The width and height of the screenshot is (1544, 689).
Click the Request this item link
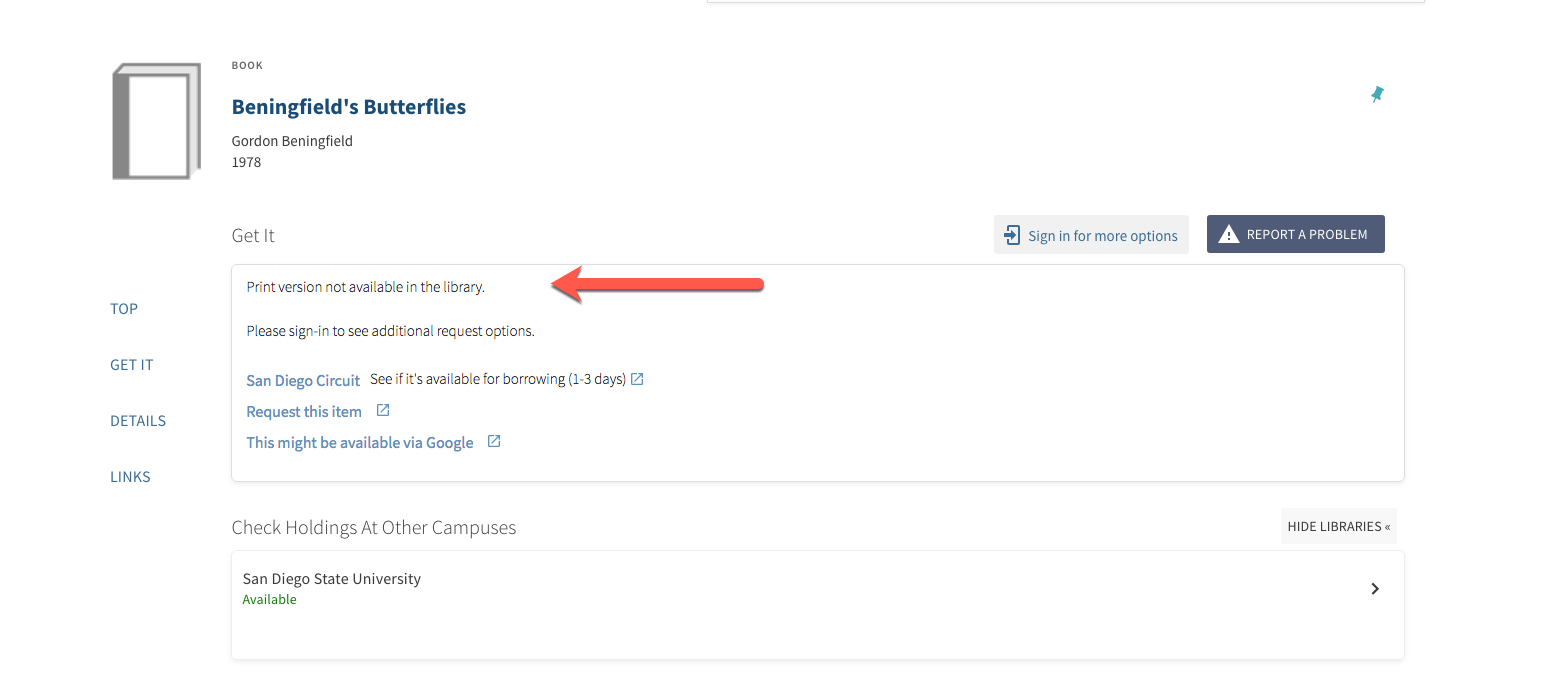(x=304, y=411)
